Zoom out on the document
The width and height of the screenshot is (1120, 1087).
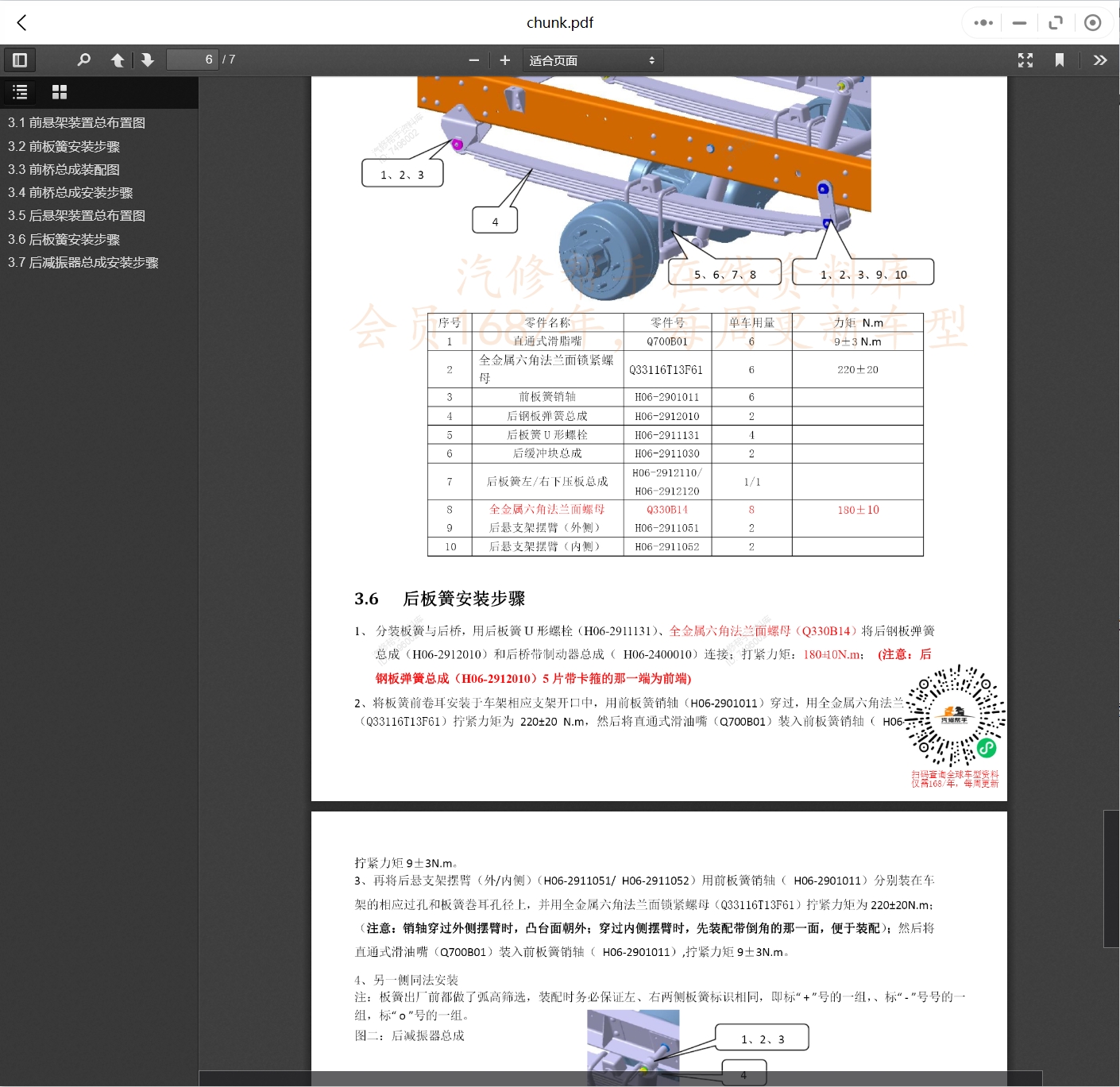tap(473, 60)
